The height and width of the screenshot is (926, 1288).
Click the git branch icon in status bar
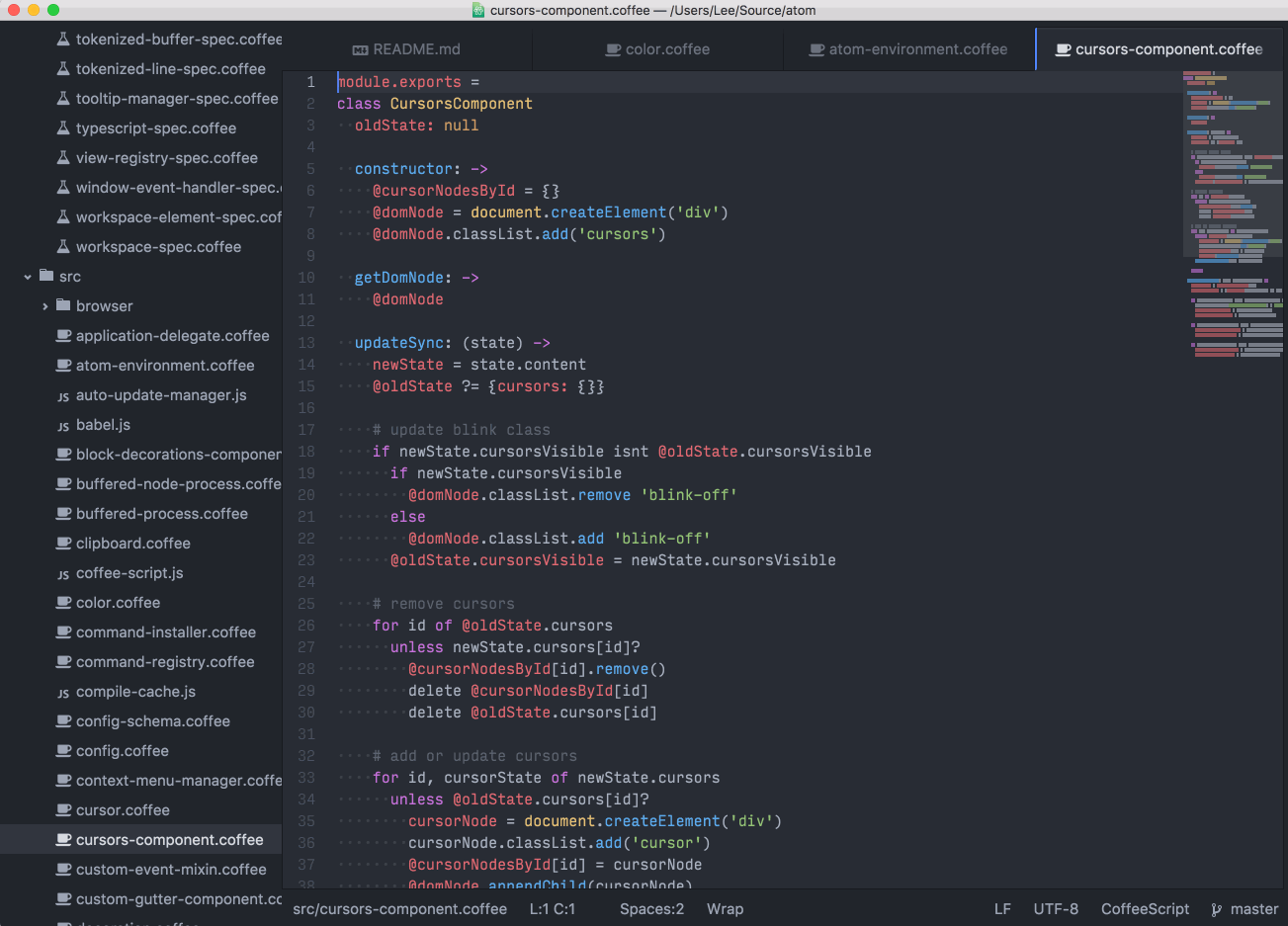tap(1216, 909)
